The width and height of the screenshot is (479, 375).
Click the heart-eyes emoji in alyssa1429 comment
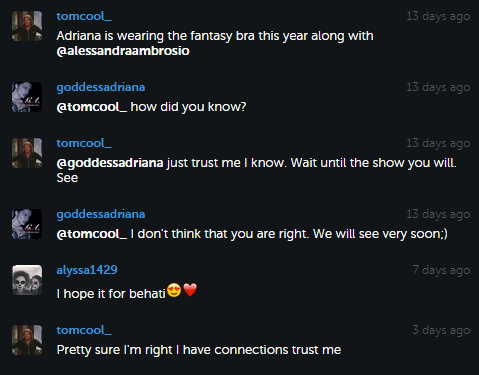click(x=174, y=290)
